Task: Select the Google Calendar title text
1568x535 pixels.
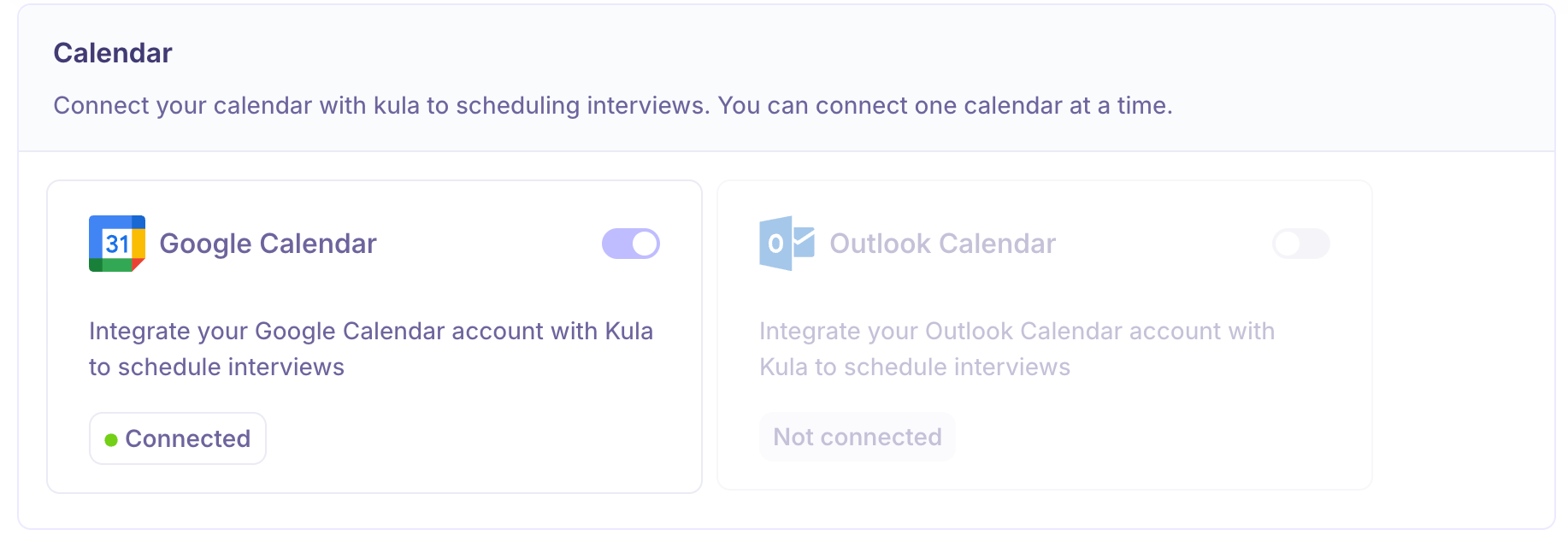Action: [268, 244]
